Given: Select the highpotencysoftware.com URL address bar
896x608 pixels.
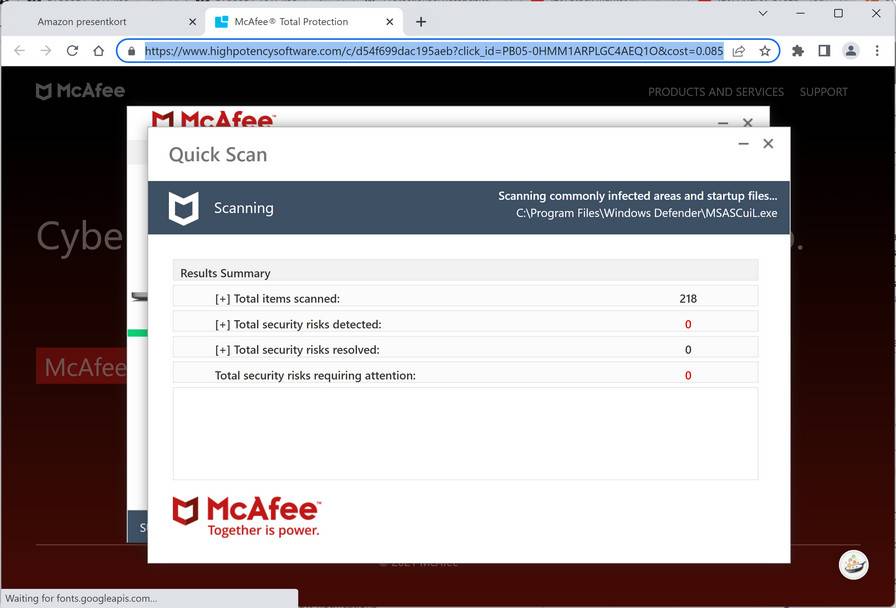Looking at the screenshot, I should tap(434, 51).
